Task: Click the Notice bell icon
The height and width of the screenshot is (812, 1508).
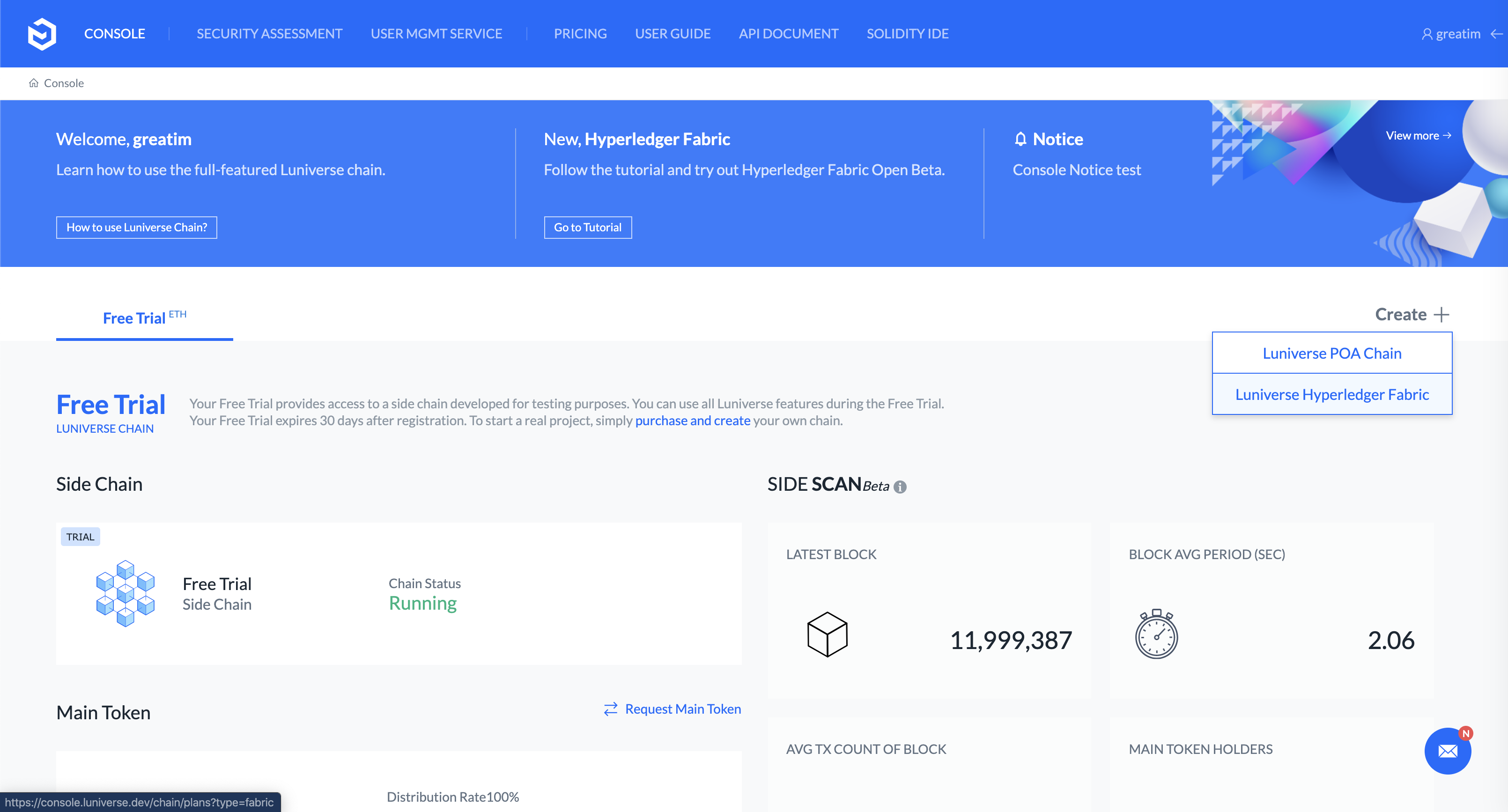Action: 1020,139
